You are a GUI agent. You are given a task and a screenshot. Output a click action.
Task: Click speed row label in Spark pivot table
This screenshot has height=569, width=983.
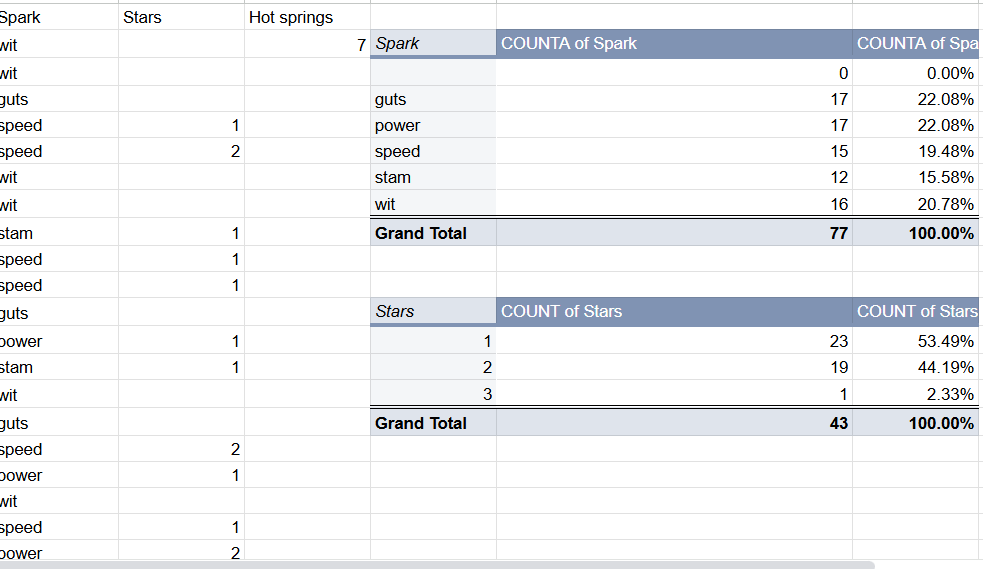pyautogui.click(x=433, y=151)
